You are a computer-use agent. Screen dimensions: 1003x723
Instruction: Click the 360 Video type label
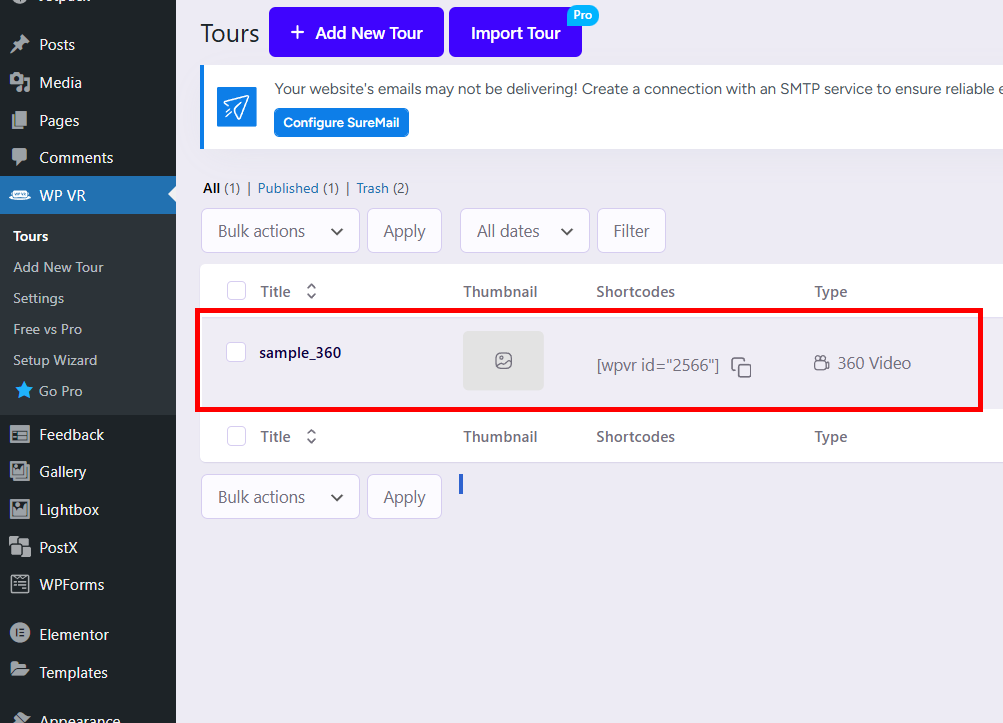(x=874, y=363)
